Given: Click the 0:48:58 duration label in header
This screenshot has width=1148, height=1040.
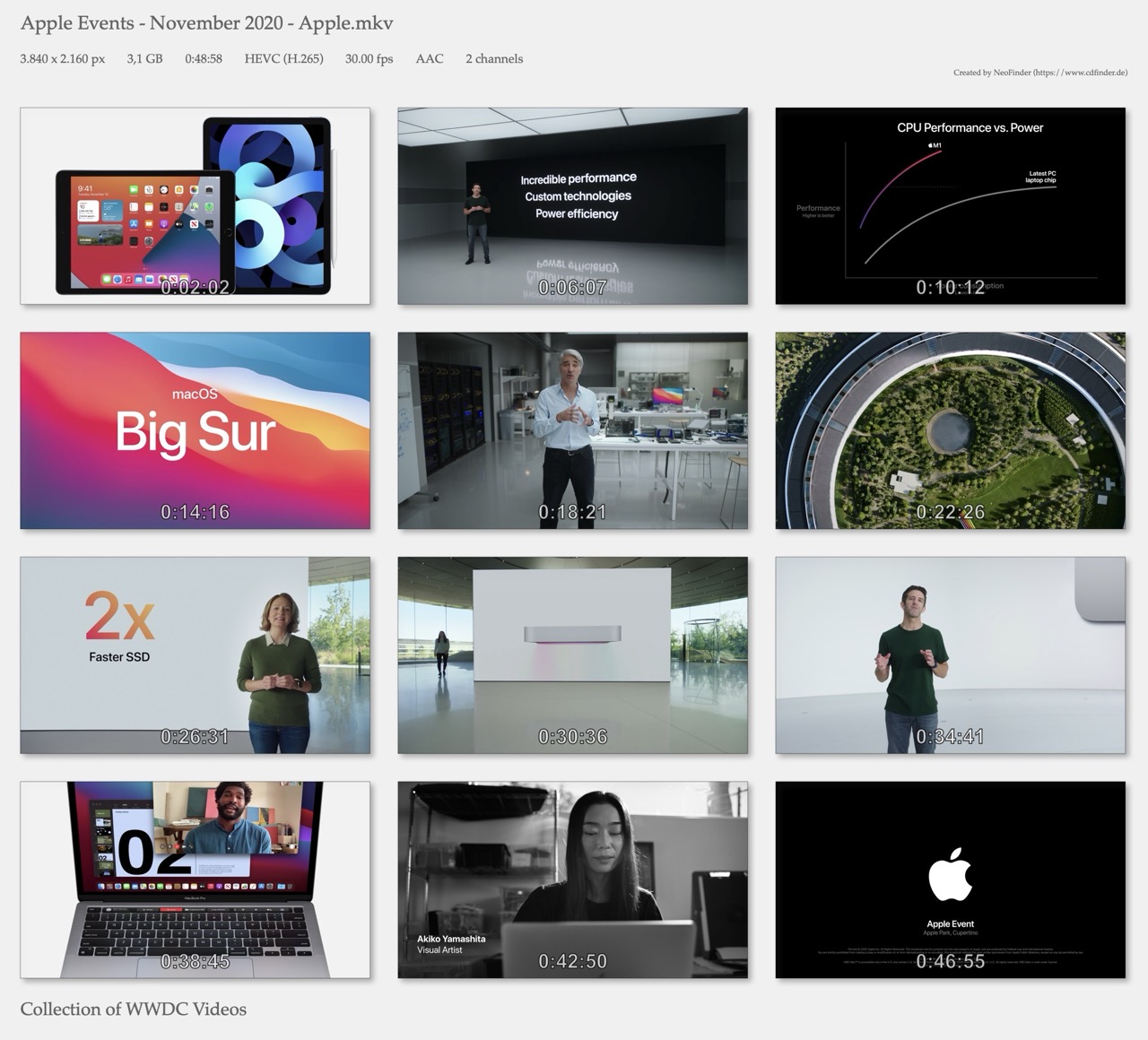Looking at the screenshot, I should (x=204, y=59).
